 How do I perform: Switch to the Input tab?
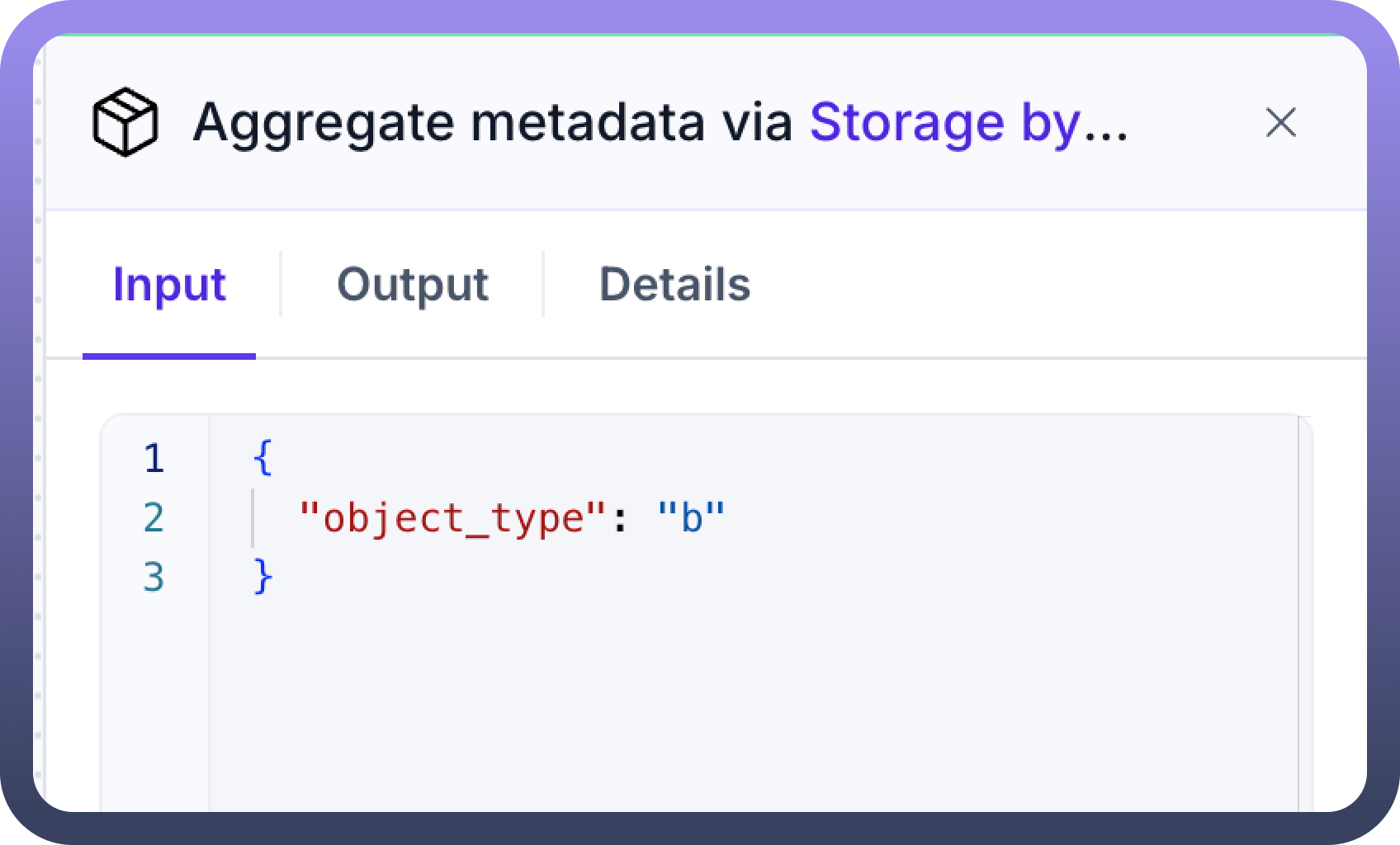(169, 285)
